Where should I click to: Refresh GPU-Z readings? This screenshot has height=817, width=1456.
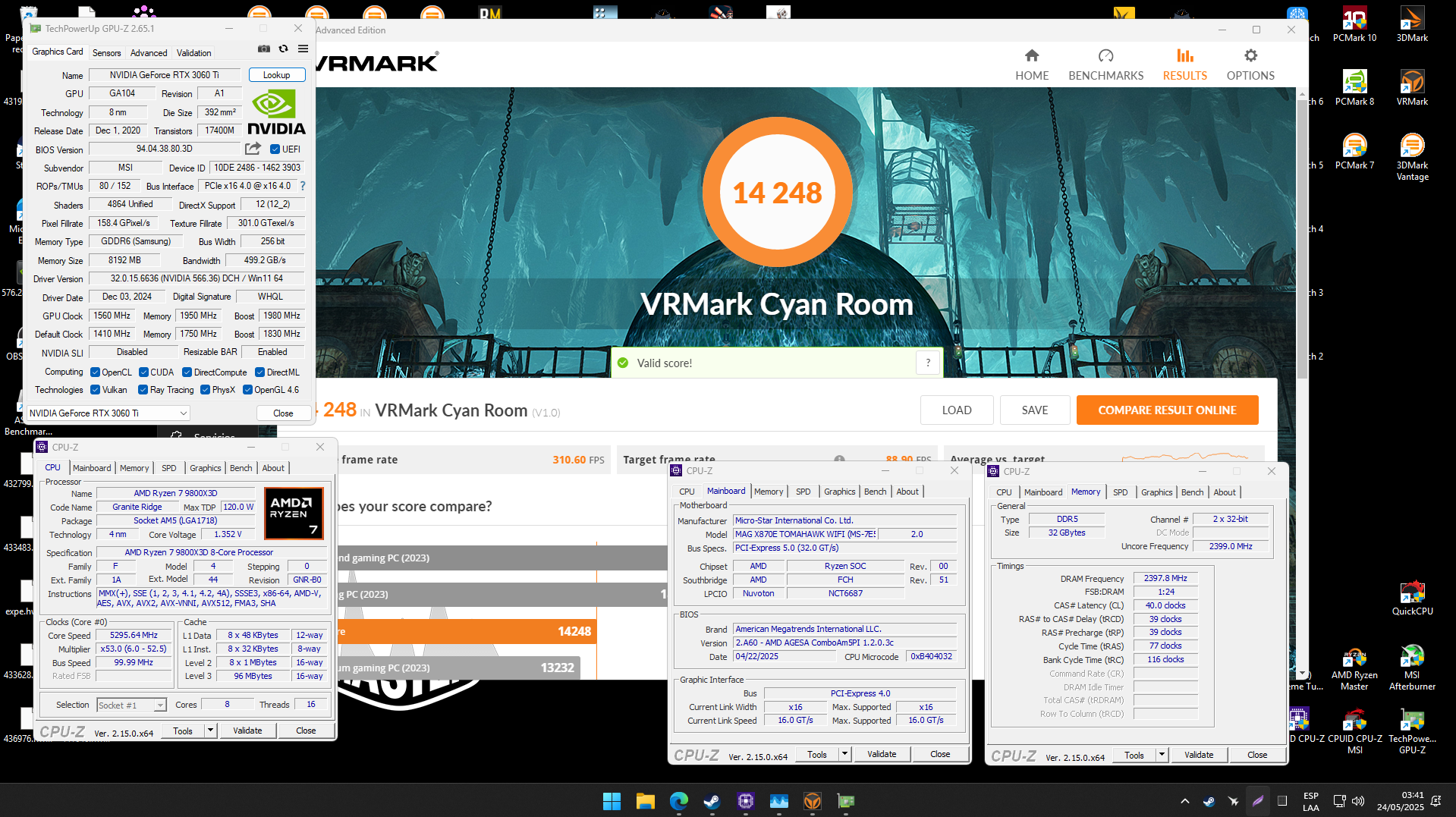pyautogui.click(x=283, y=49)
